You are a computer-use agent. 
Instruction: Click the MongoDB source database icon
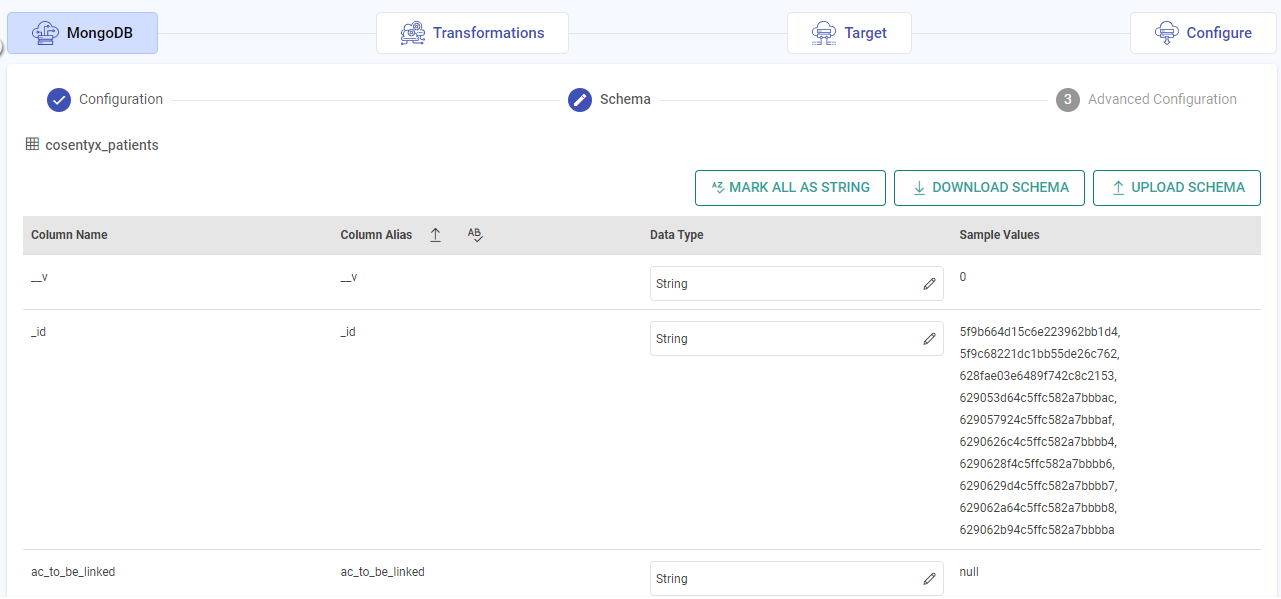pos(45,33)
